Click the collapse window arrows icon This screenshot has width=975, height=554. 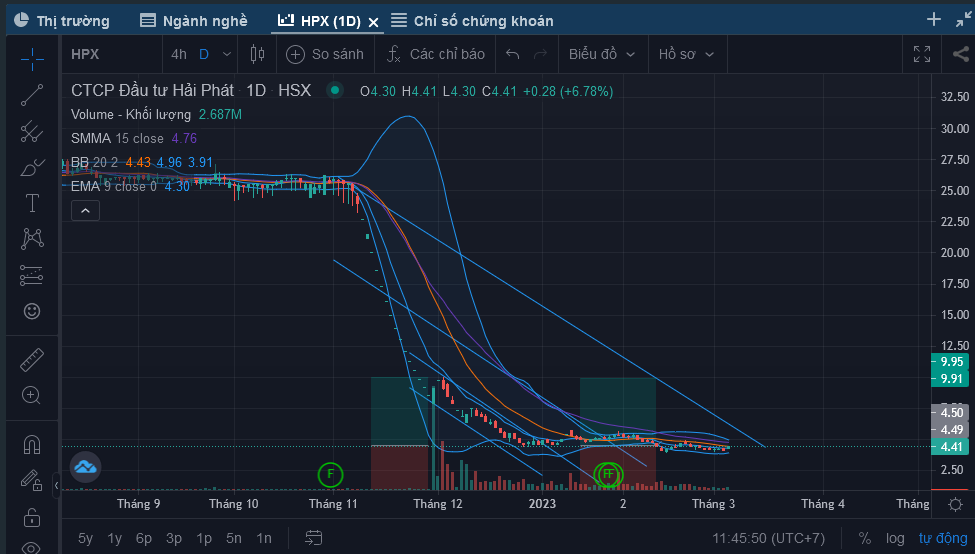[963, 19]
